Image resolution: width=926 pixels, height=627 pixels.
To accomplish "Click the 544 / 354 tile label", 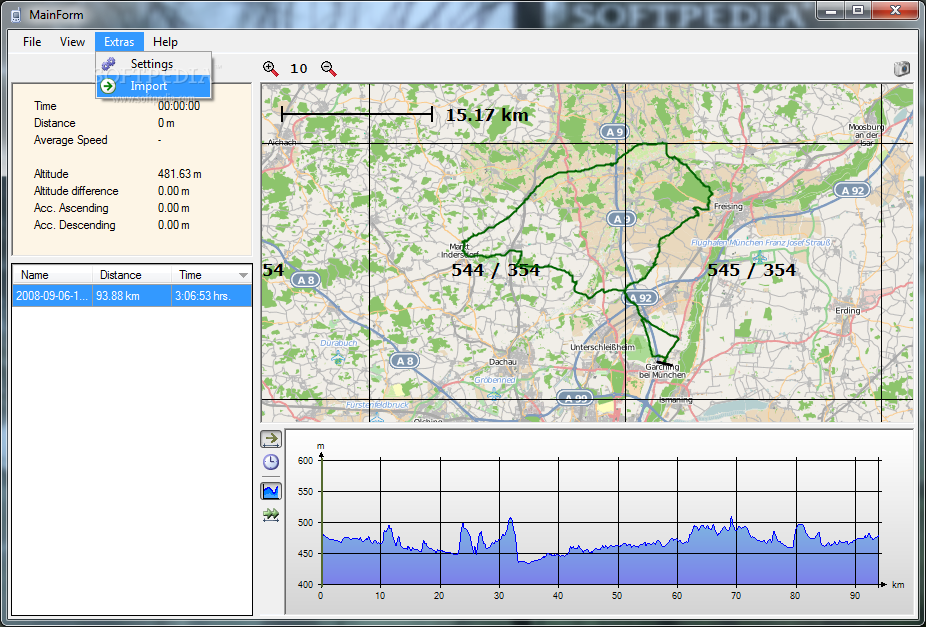I will 495,270.
